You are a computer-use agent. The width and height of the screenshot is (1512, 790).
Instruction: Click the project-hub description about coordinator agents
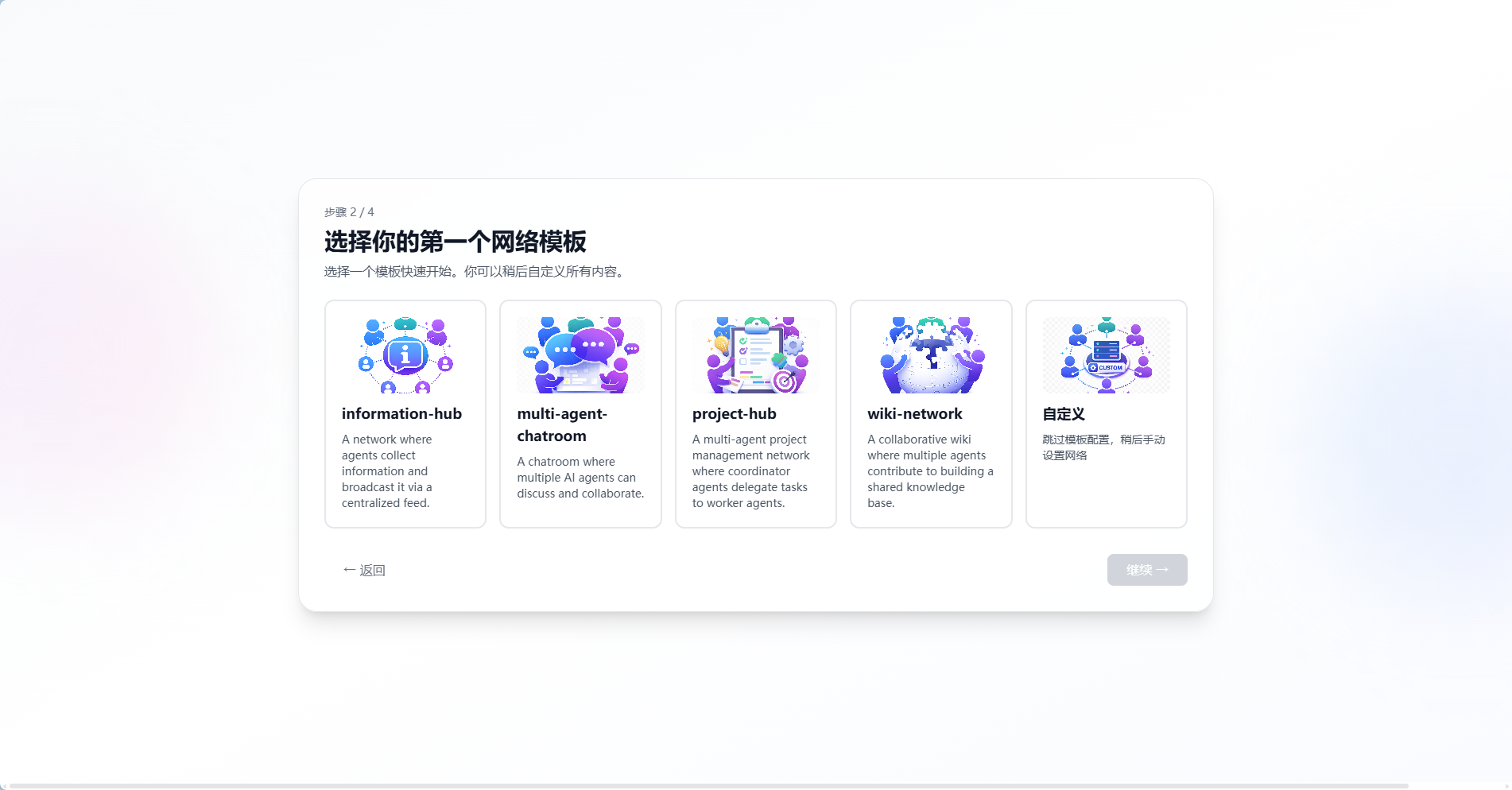(751, 471)
